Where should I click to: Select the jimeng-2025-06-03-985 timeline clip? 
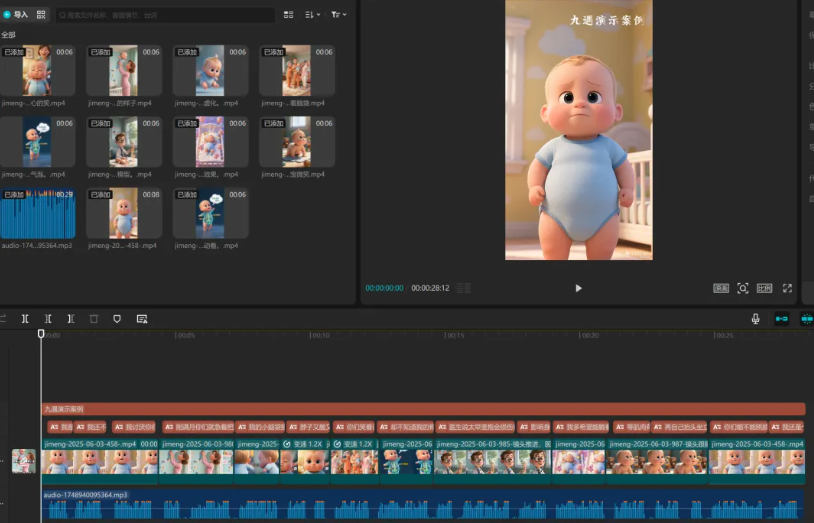[493, 461]
